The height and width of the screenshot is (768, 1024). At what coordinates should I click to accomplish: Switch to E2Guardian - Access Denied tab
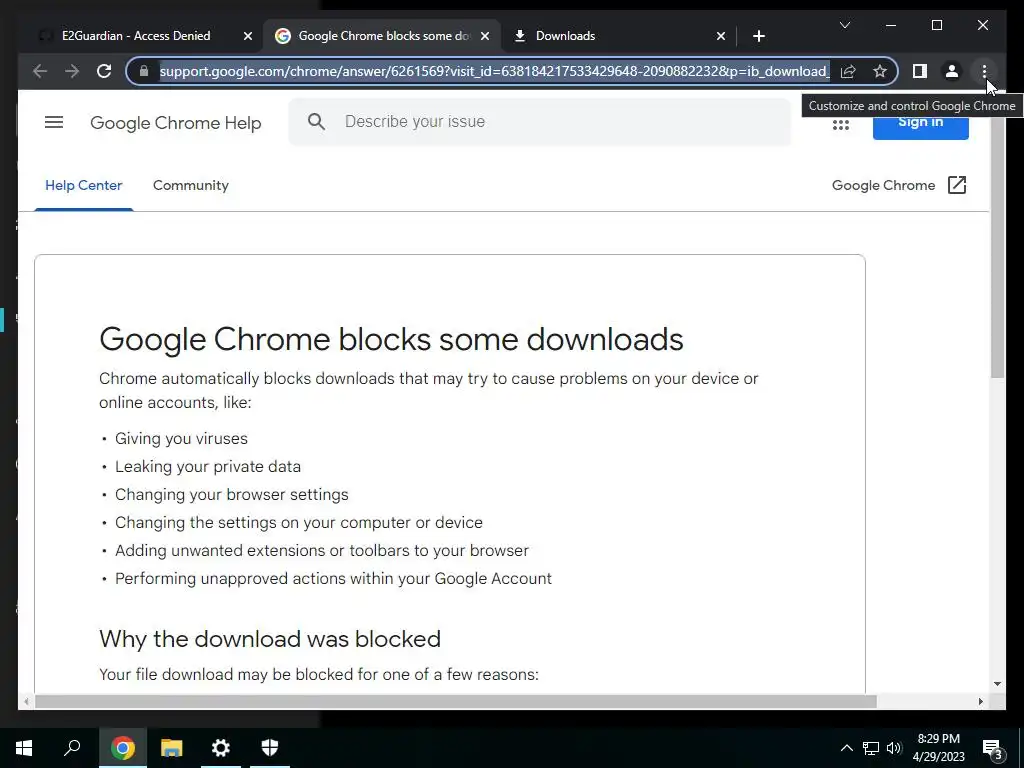pos(136,36)
